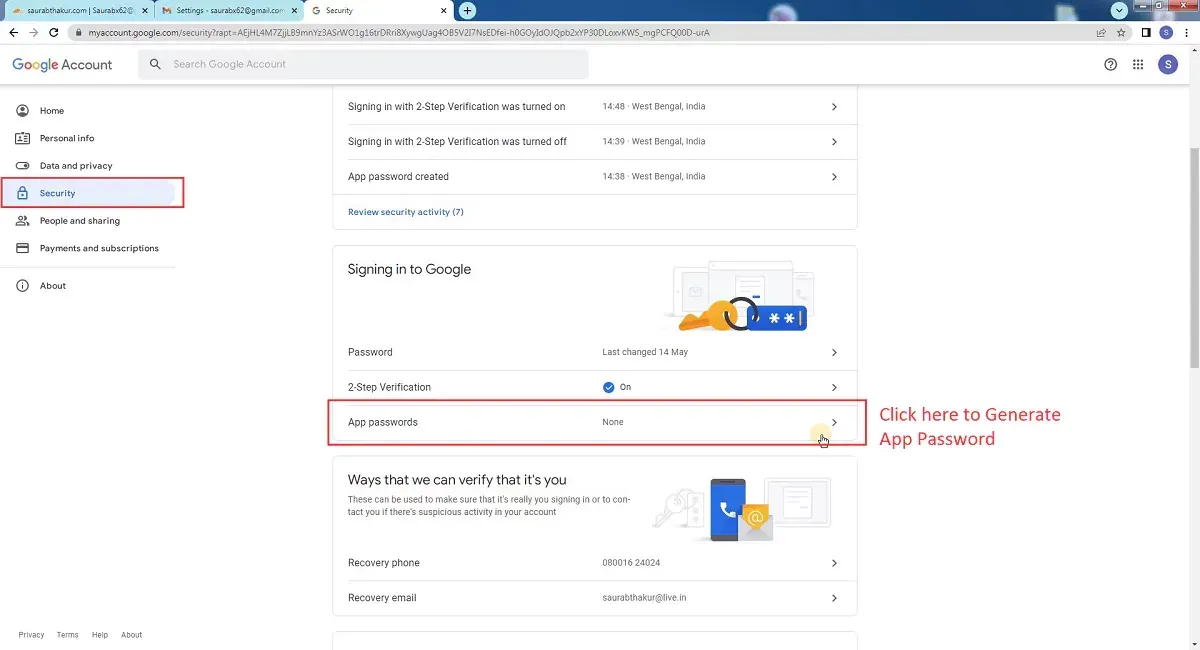Focus the Search Google Account field
This screenshot has height=650, width=1200.
point(363,64)
